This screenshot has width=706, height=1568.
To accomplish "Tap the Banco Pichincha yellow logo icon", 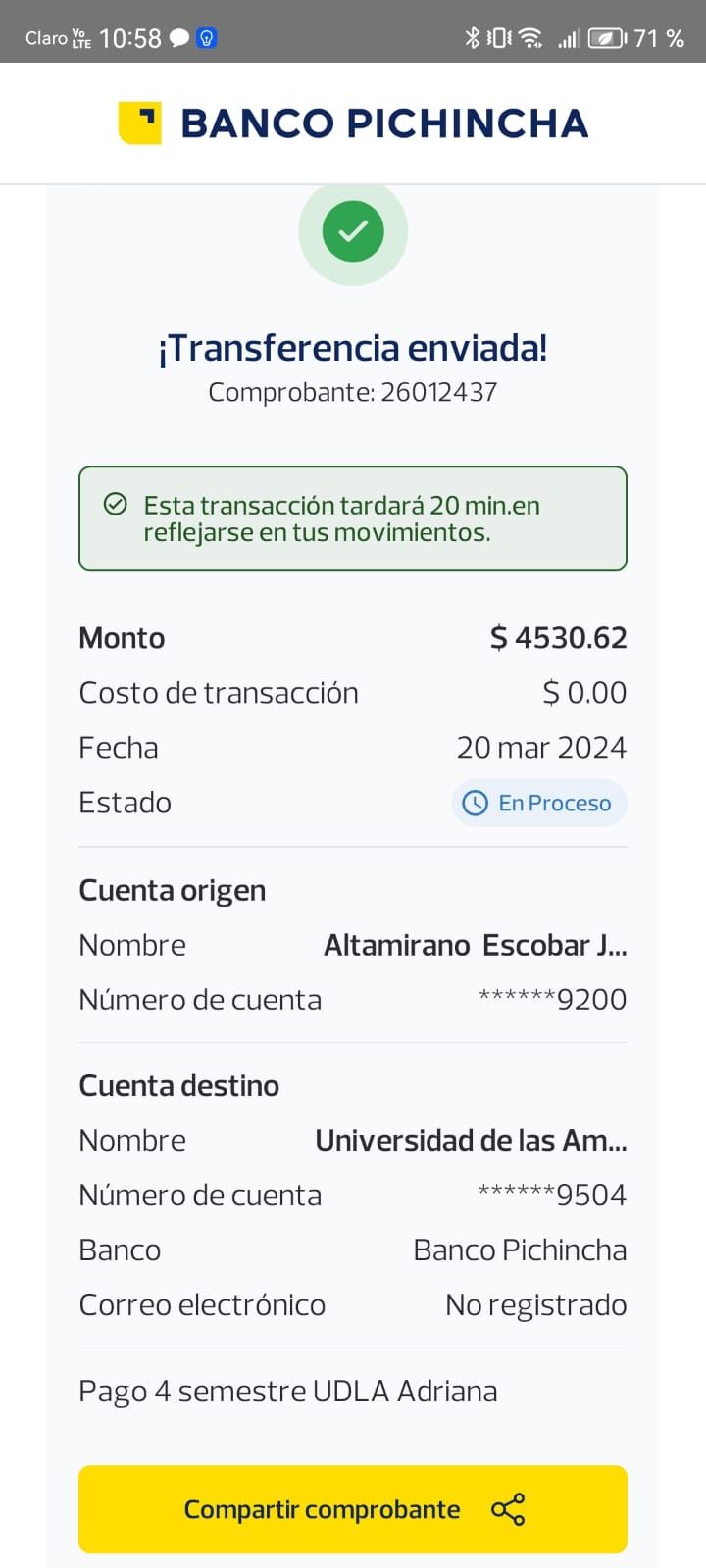I will tap(139, 122).
